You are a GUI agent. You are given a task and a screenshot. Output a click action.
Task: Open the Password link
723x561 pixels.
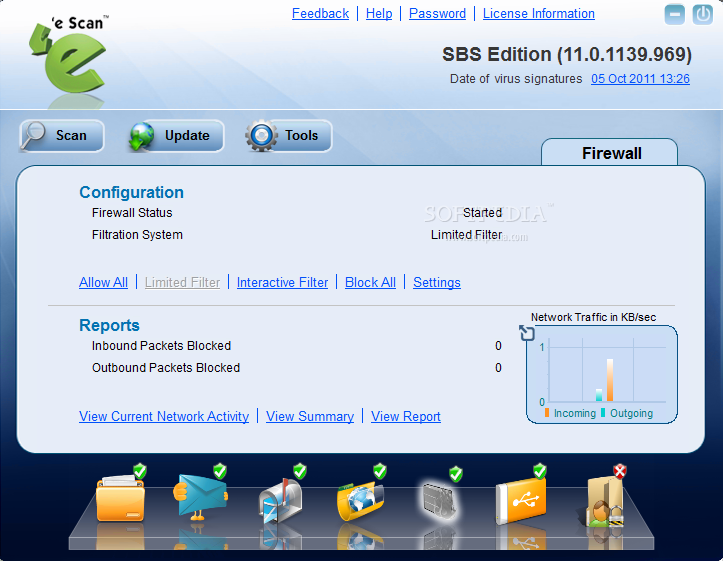(438, 14)
